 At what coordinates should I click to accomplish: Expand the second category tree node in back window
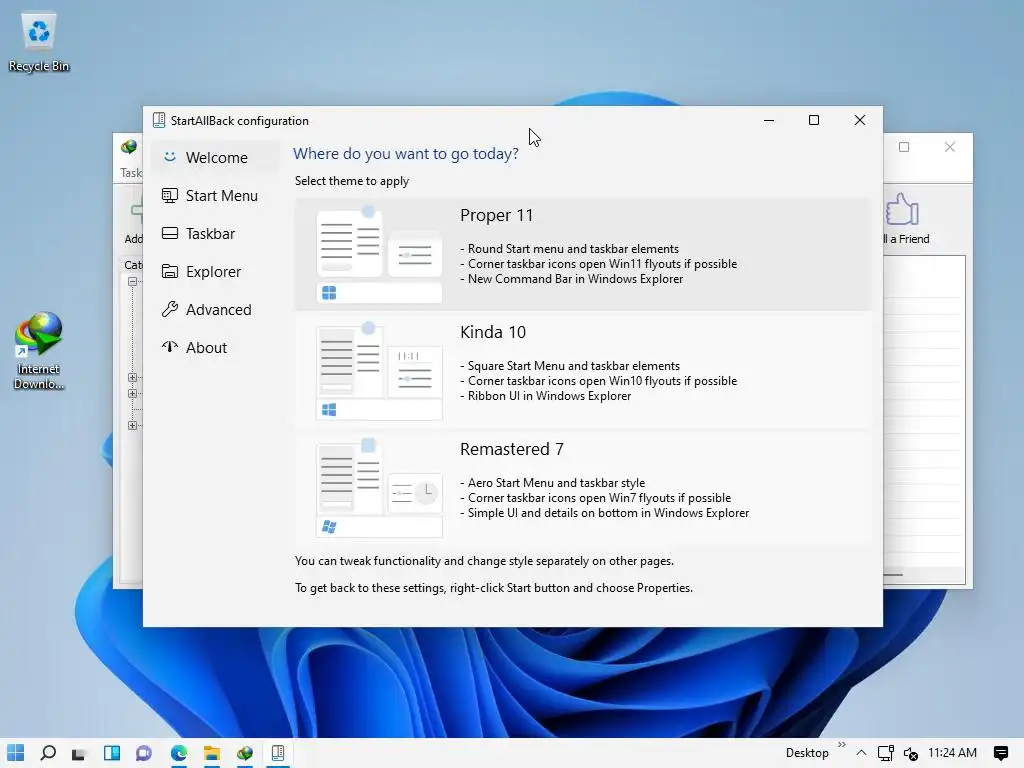(133, 377)
